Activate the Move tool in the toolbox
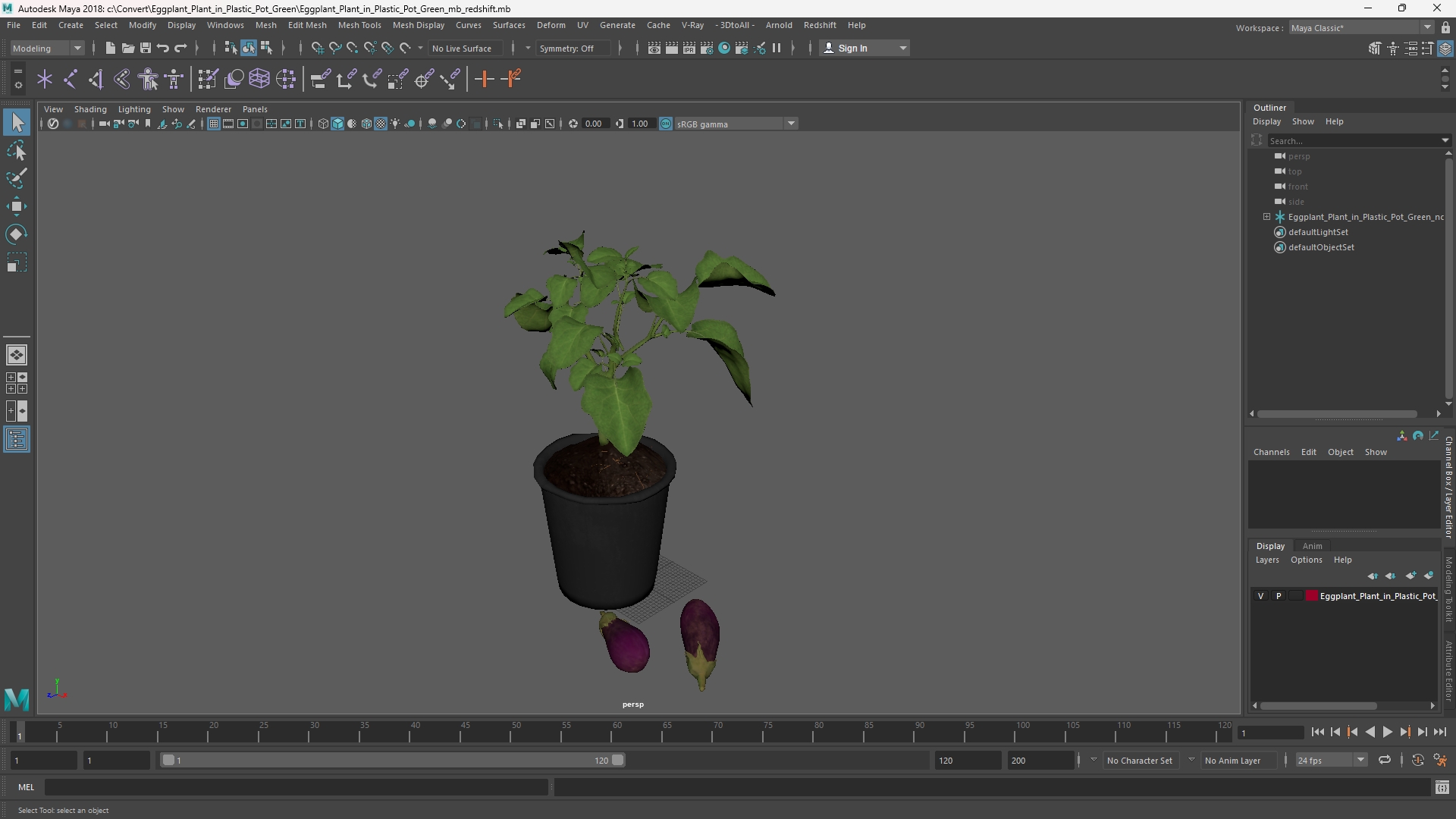Image resolution: width=1456 pixels, height=819 pixels. [x=17, y=206]
